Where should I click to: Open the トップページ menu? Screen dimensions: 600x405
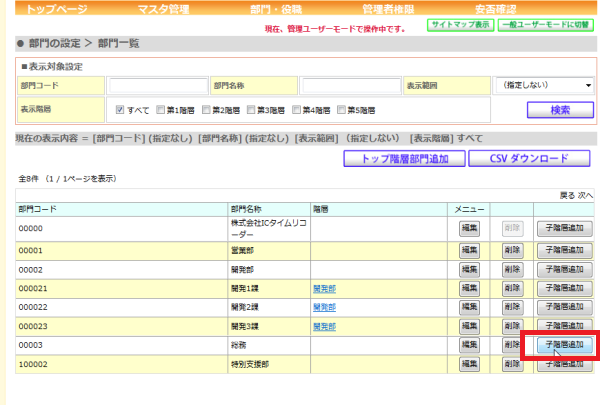pos(57,9)
